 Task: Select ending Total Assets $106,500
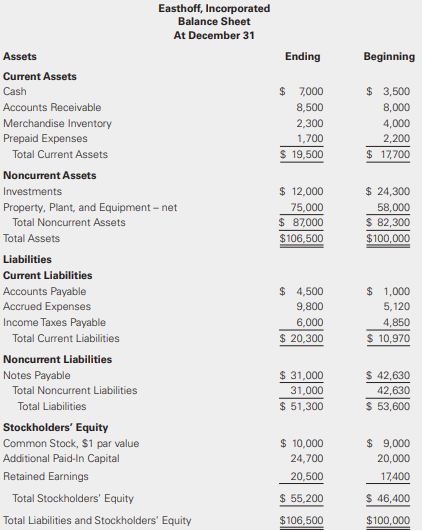pyautogui.click(x=301, y=238)
